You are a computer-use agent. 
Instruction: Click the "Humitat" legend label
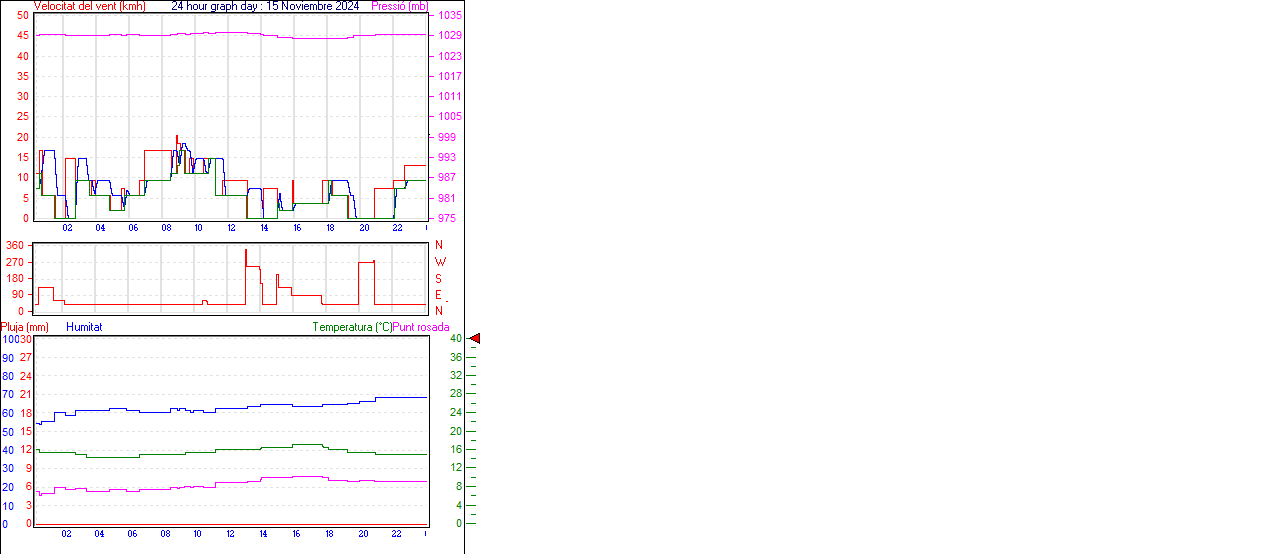pos(84,327)
